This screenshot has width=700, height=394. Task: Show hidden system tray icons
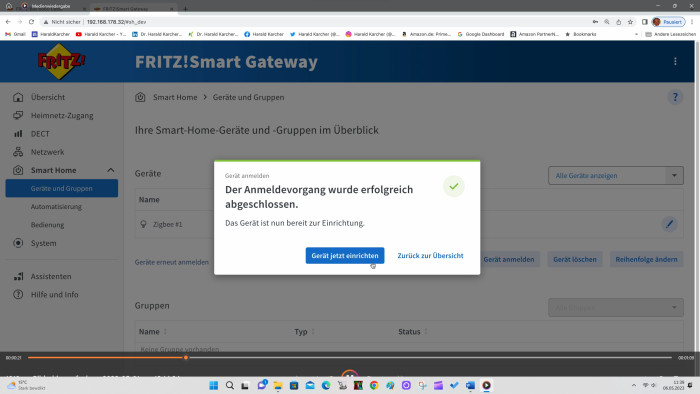point(634,385)
